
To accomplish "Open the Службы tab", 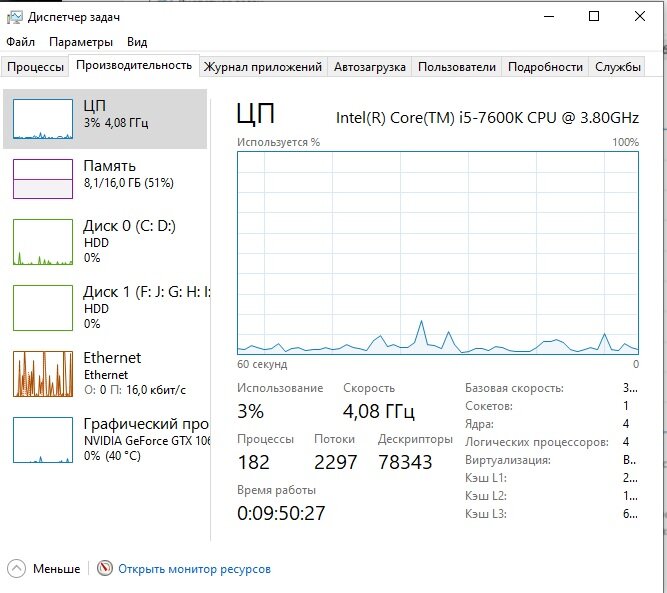I will pyautogui.click(x=618, y=67).
